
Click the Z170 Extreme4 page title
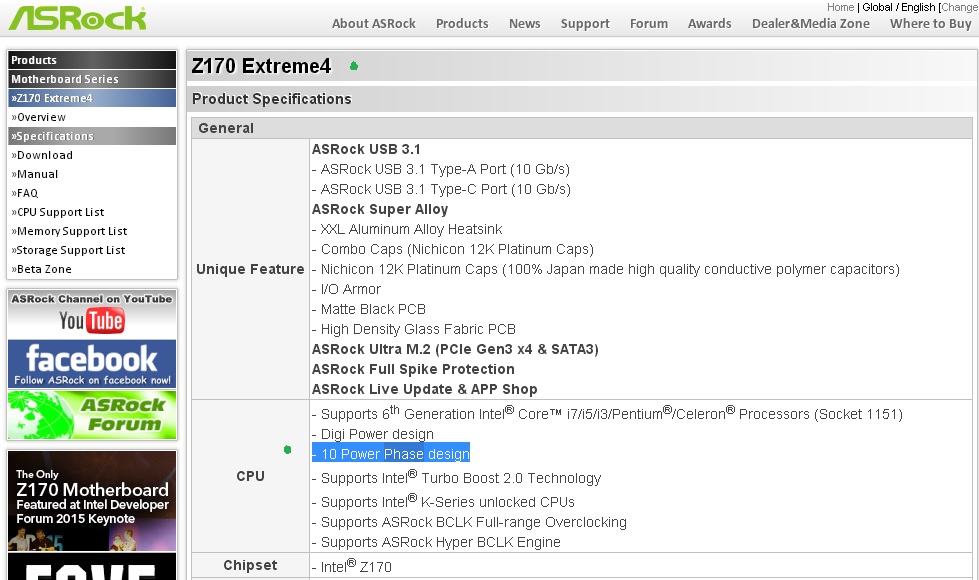[261, 66]
